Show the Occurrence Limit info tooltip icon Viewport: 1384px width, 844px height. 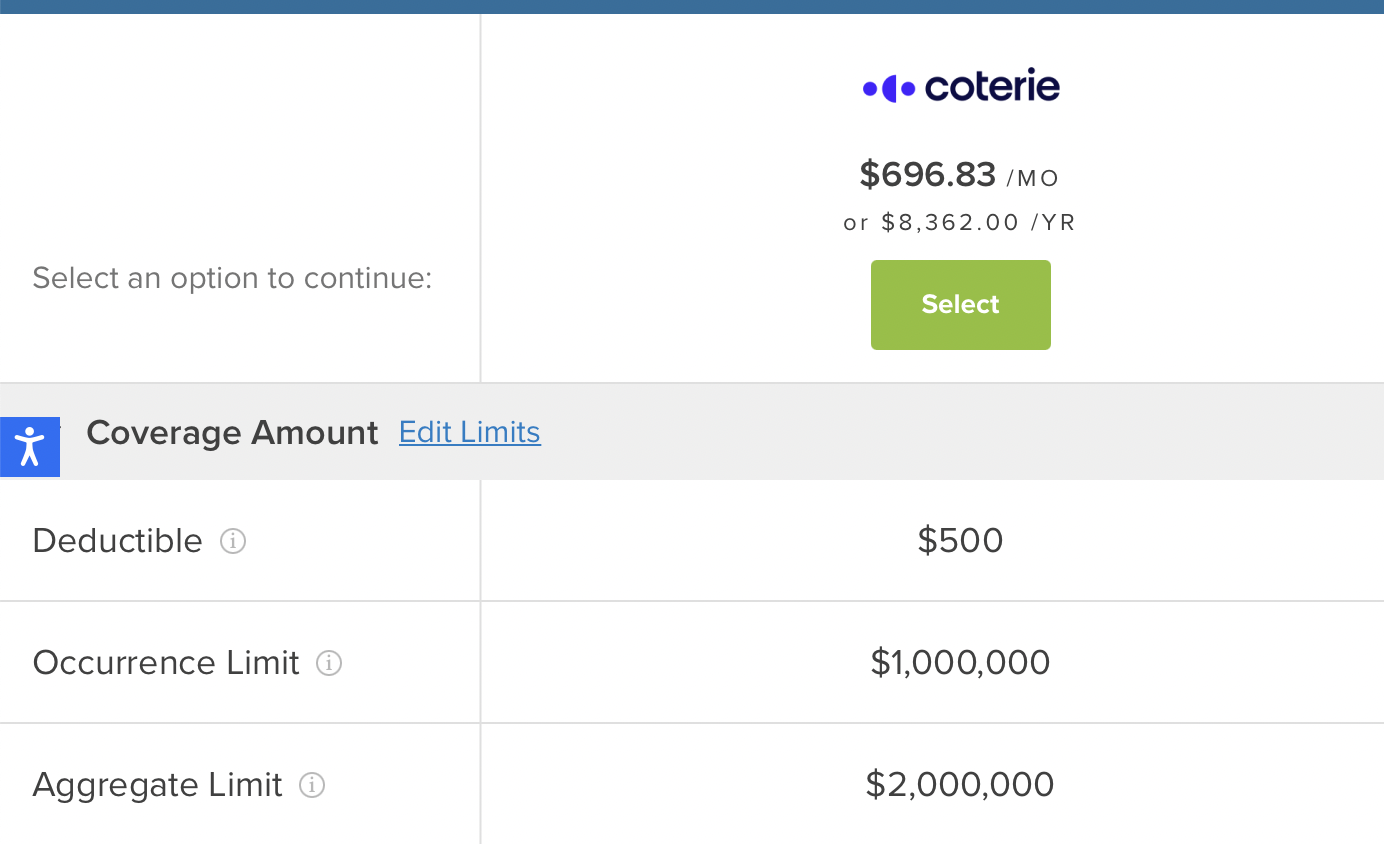coord(329,663)
